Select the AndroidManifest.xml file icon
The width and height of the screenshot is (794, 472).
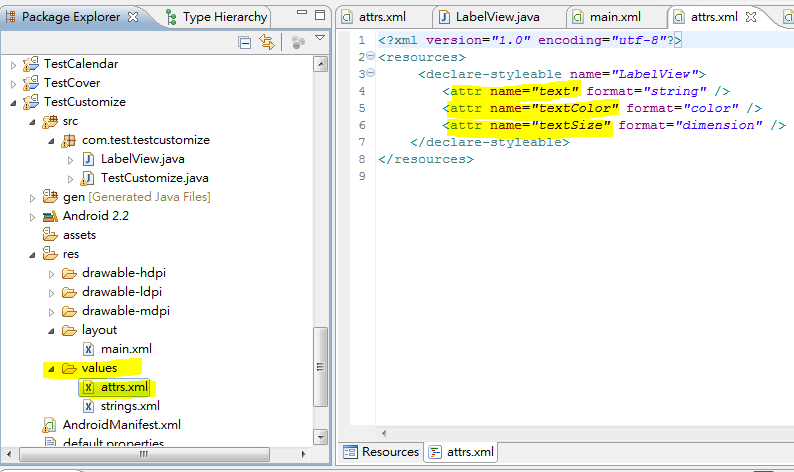(50, 425)
